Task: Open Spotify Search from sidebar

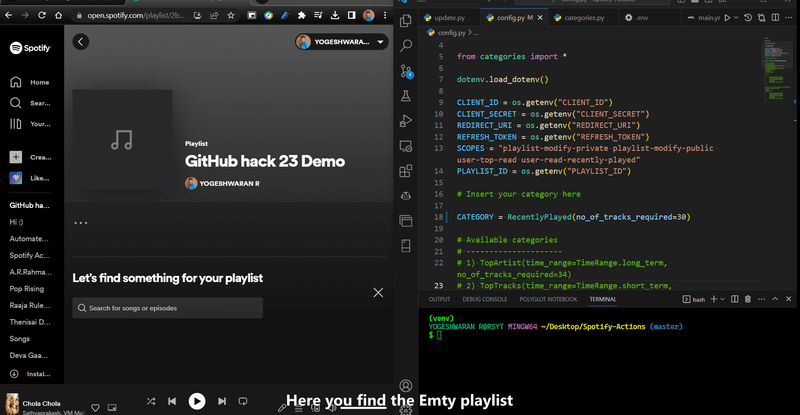Action: tap(16, 103)
